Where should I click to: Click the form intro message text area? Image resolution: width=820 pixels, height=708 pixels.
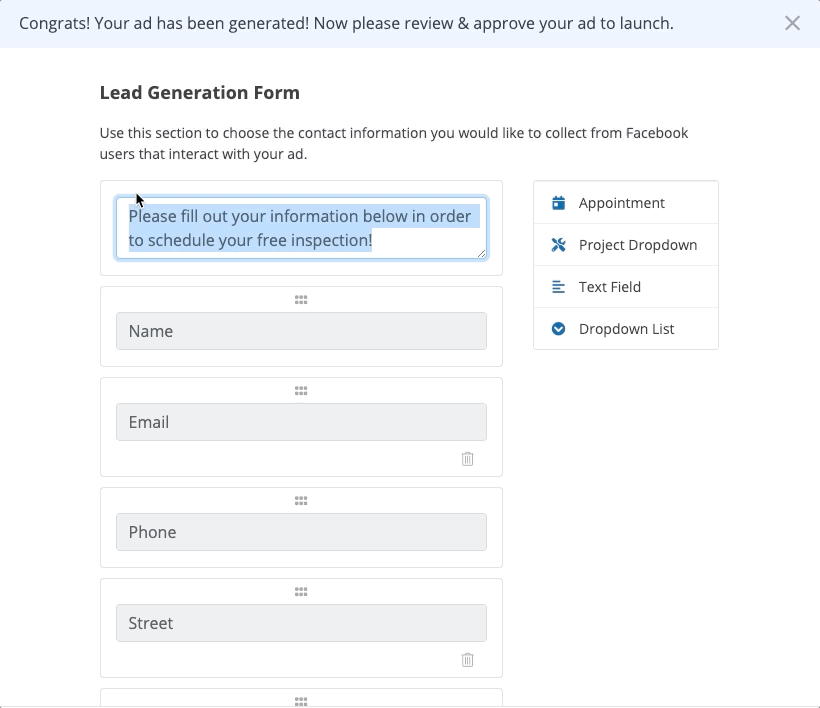[x=301, y=228]
